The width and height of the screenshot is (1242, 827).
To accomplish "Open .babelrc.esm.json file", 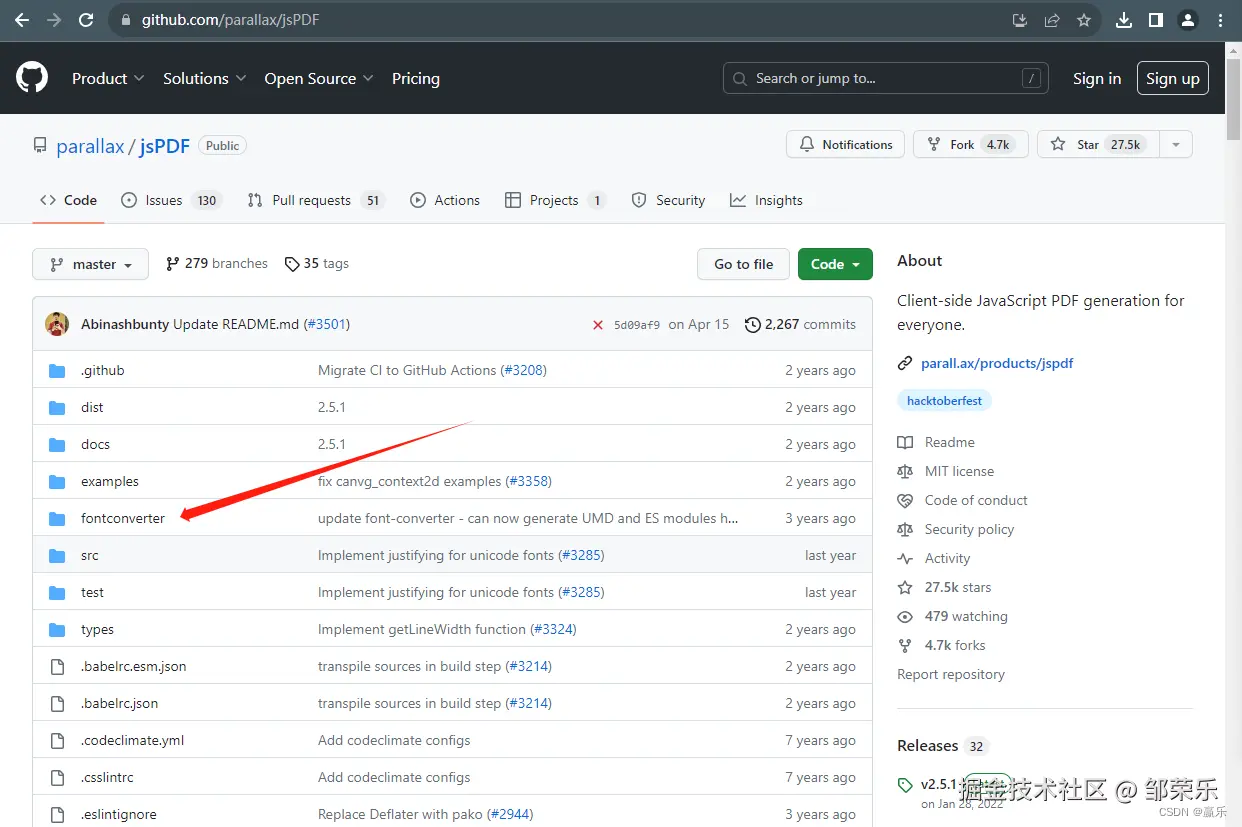I will pos(134,666).
